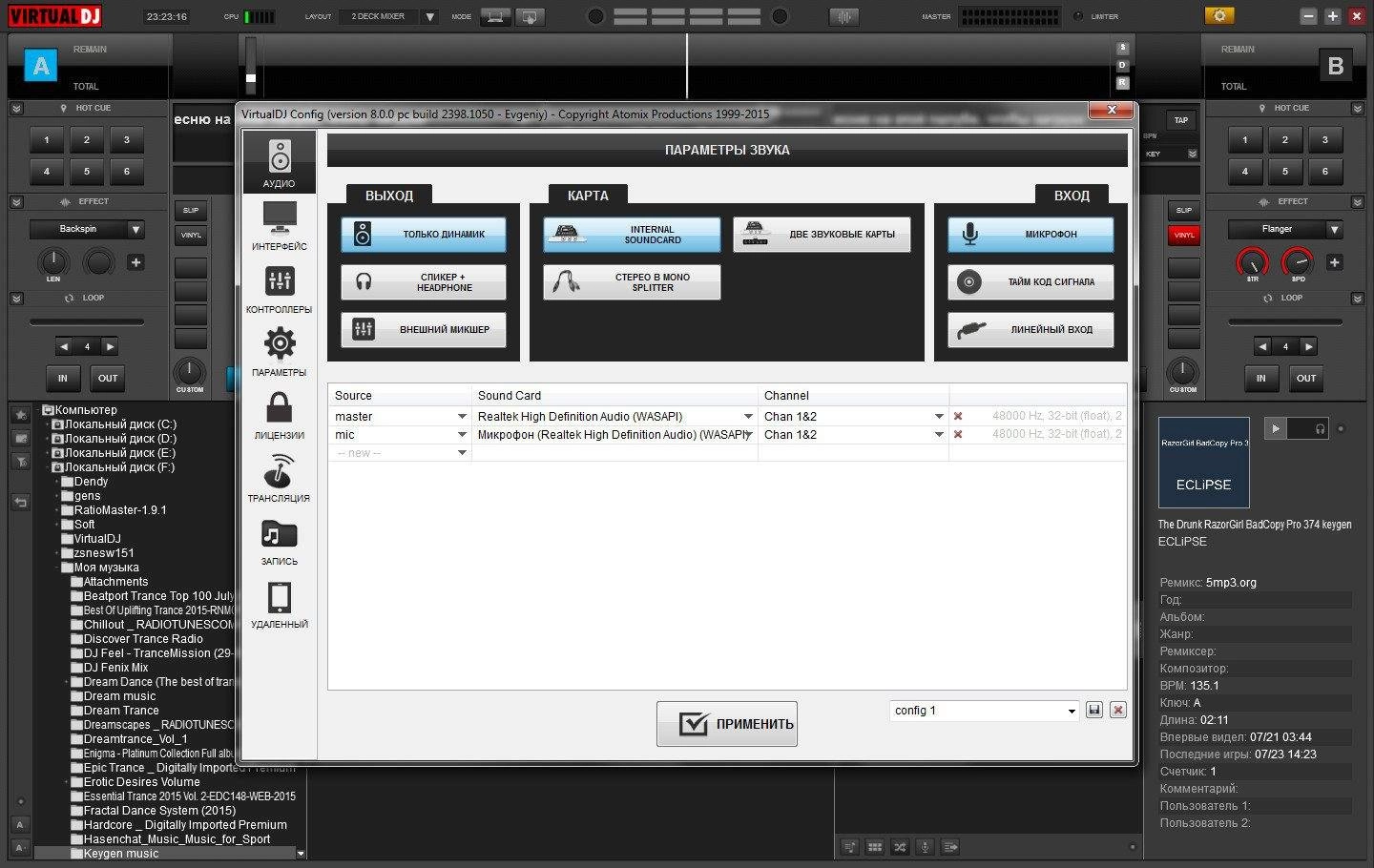Image resolution: width=1374 pixels, height=868 pixels.
Task: Open master row Source dropdown
Action: pos(463,417)
